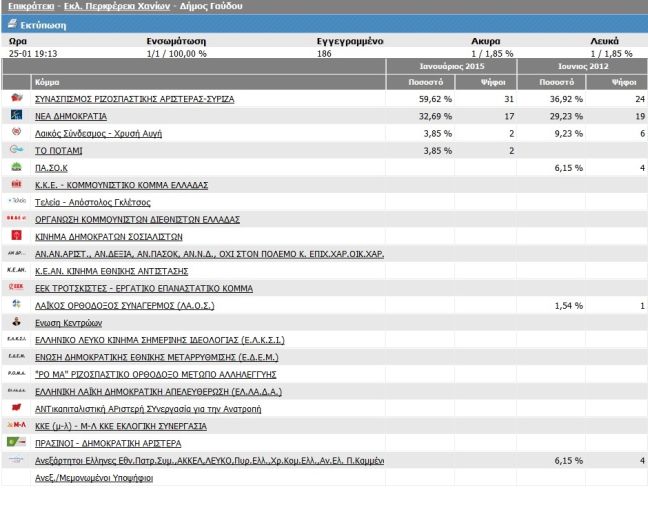
Task: Open the Επικράτεια breadcrumb link
Action: click(x=26, y=7)
